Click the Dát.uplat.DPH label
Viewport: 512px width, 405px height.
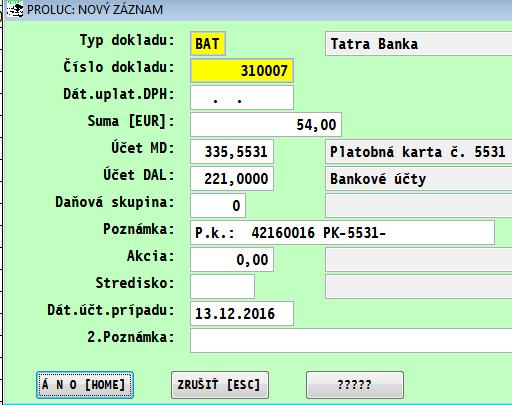pyautogui.click(x=119, y=94)
